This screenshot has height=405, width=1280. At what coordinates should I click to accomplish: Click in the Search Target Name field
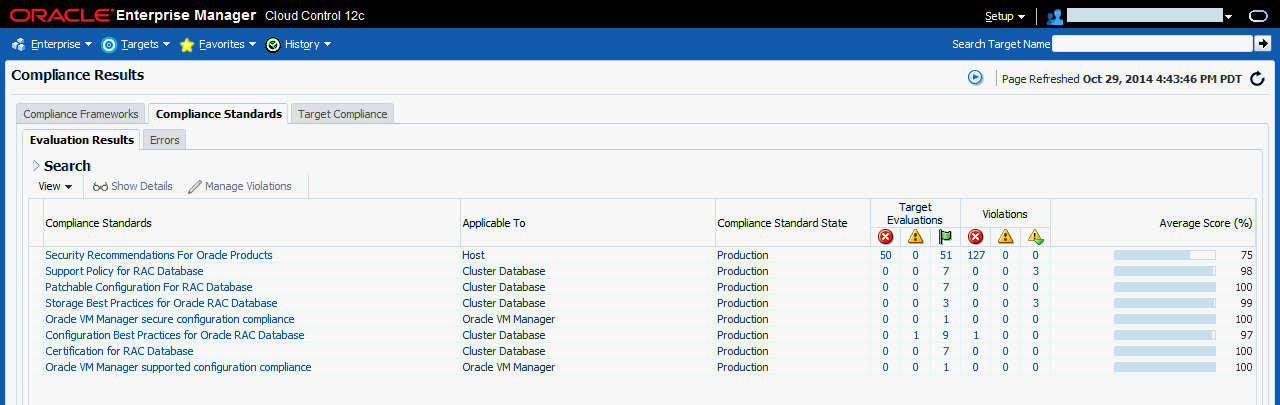tap(1152, 44)
